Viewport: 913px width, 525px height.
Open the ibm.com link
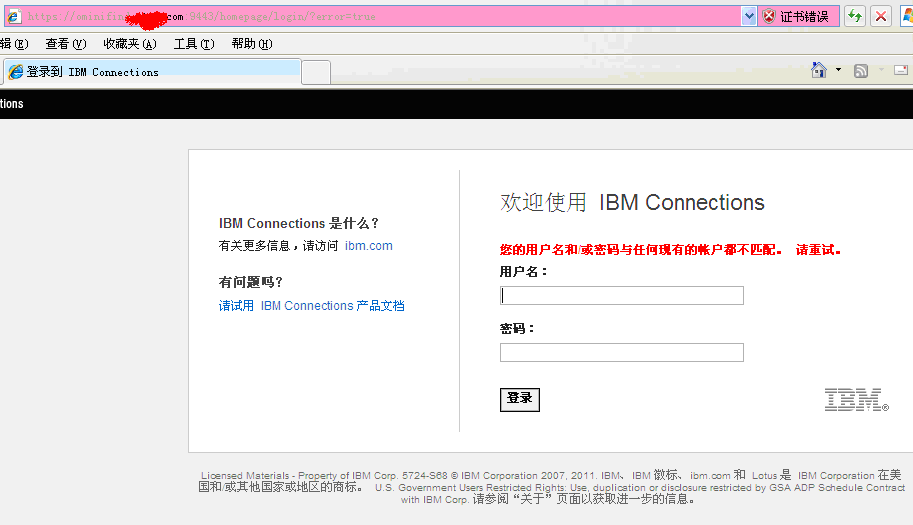(369, 246)
